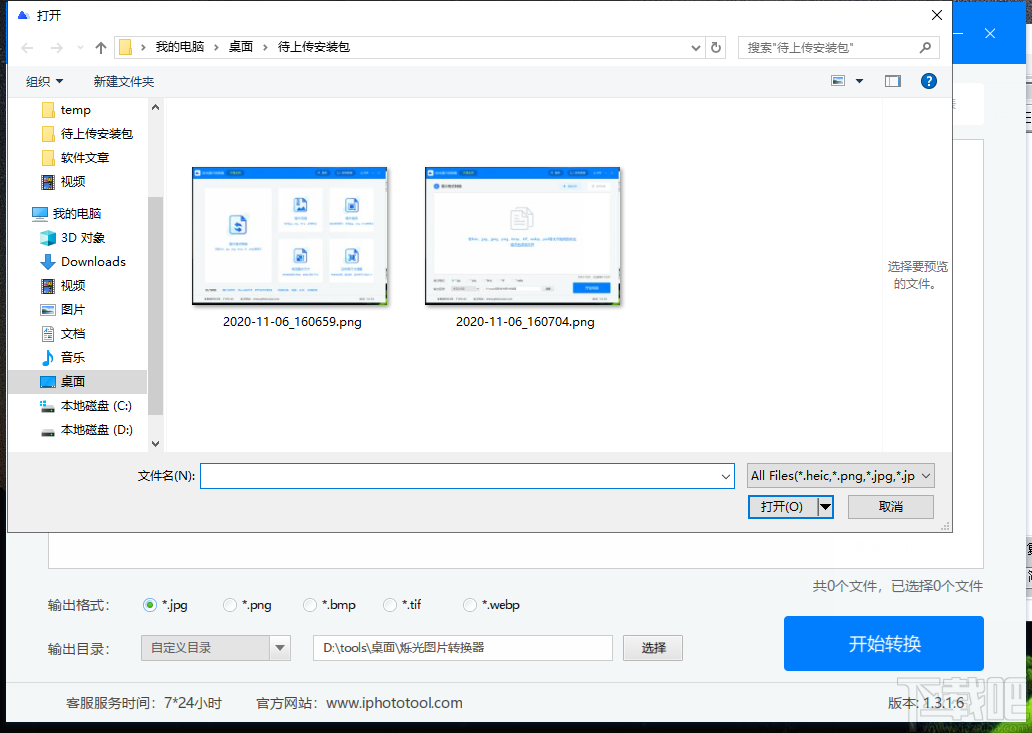This screenshot has width=1032, height=733.
Task: Click the forward navigation arrow
Action: pos(55,47)
